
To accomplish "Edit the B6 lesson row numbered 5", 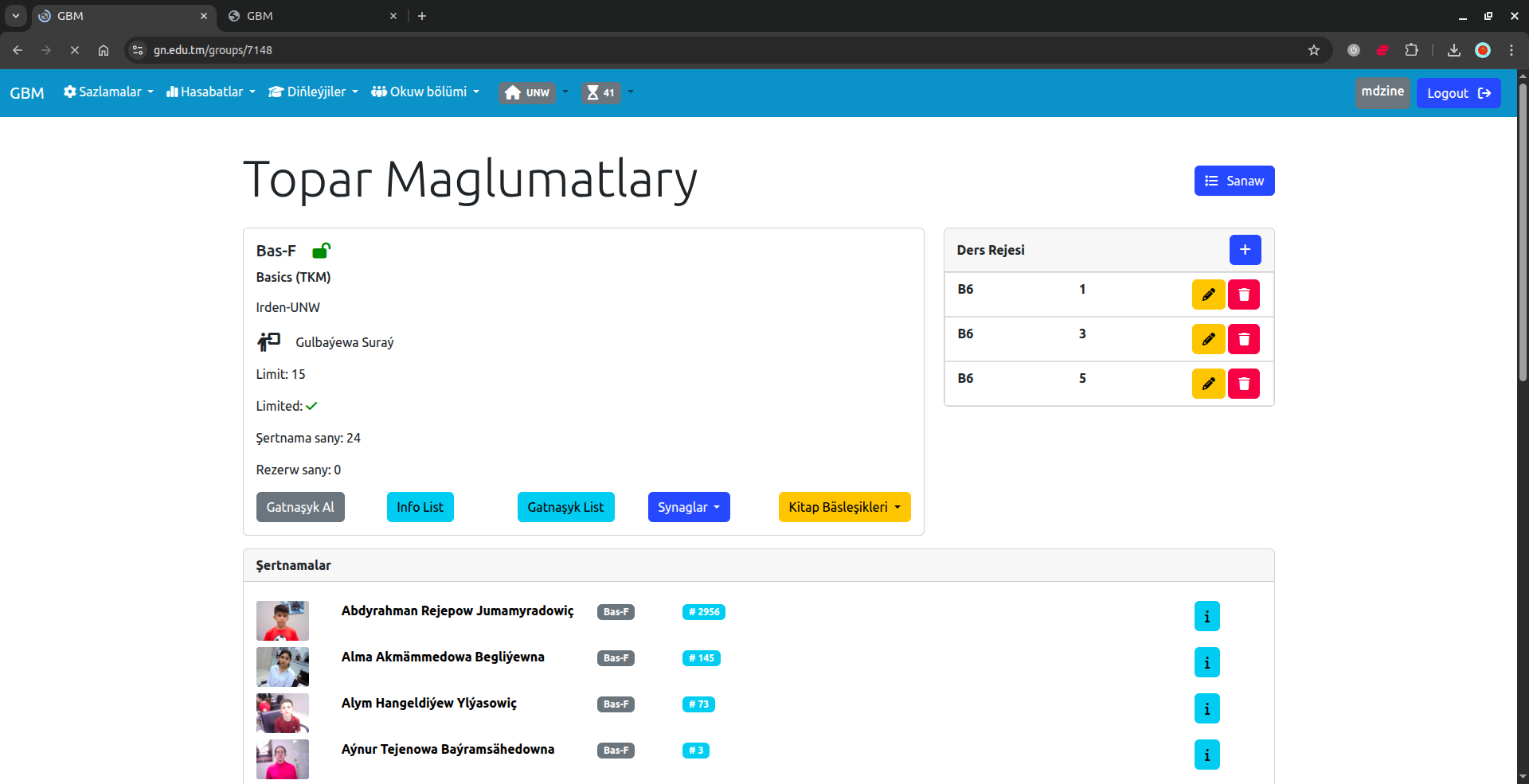I will point(1208,384).
